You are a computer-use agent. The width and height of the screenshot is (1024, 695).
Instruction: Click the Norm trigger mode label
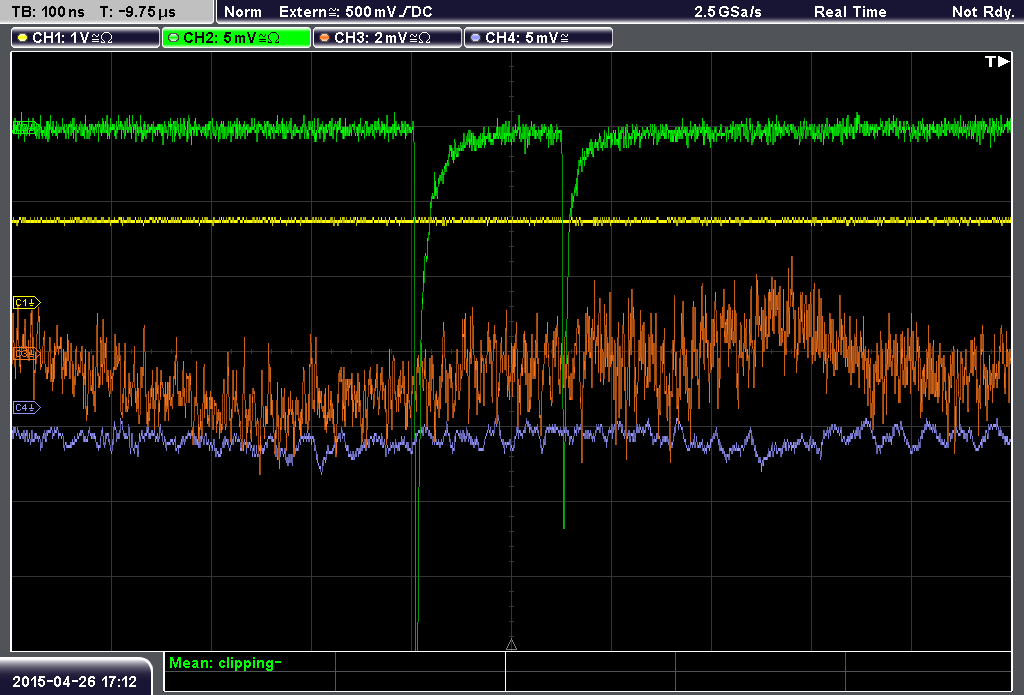243,12
